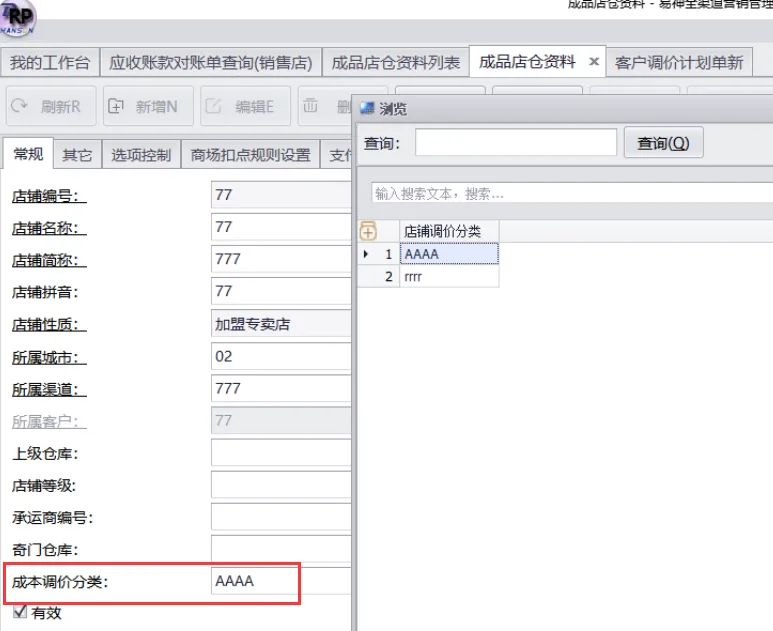Open the 所属城市 selection field
Screen dimensions: 773x631
281,356
